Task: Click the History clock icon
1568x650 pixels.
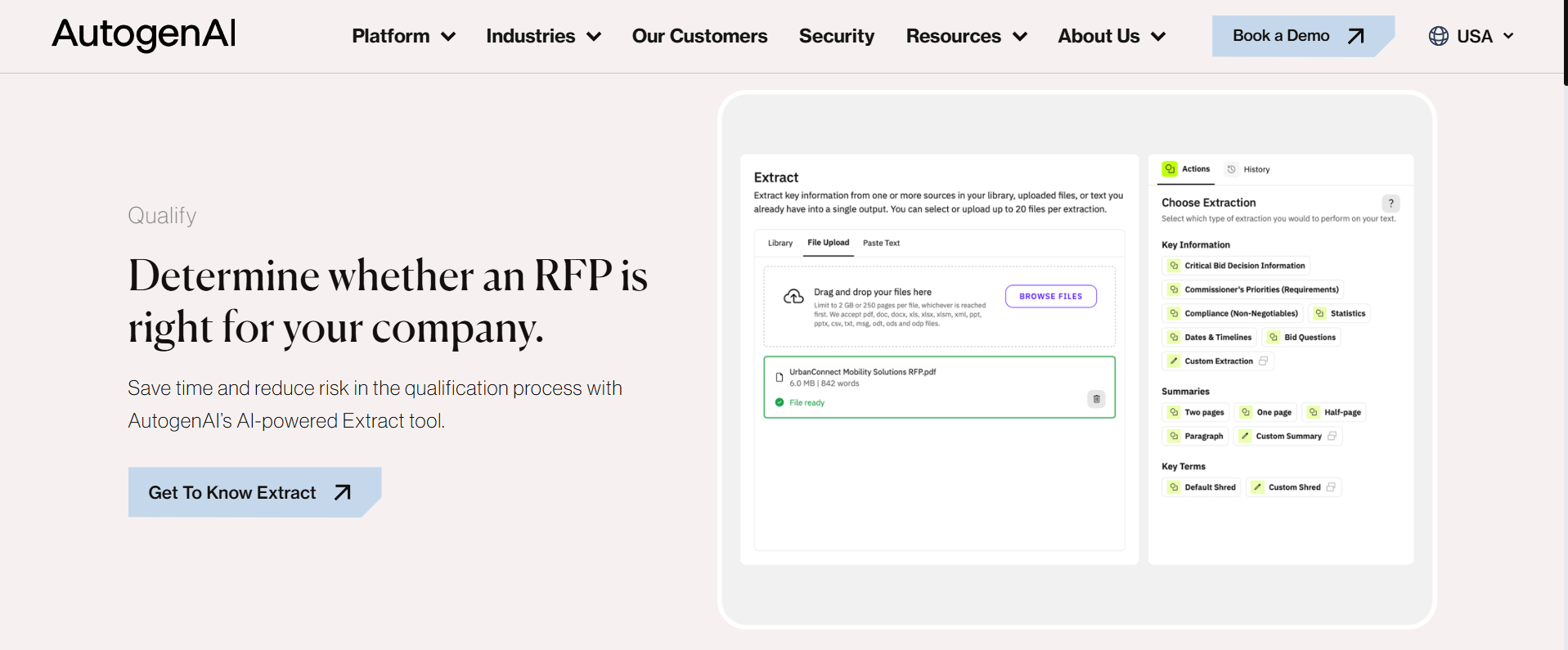Action: click(x=1231, y=169)
